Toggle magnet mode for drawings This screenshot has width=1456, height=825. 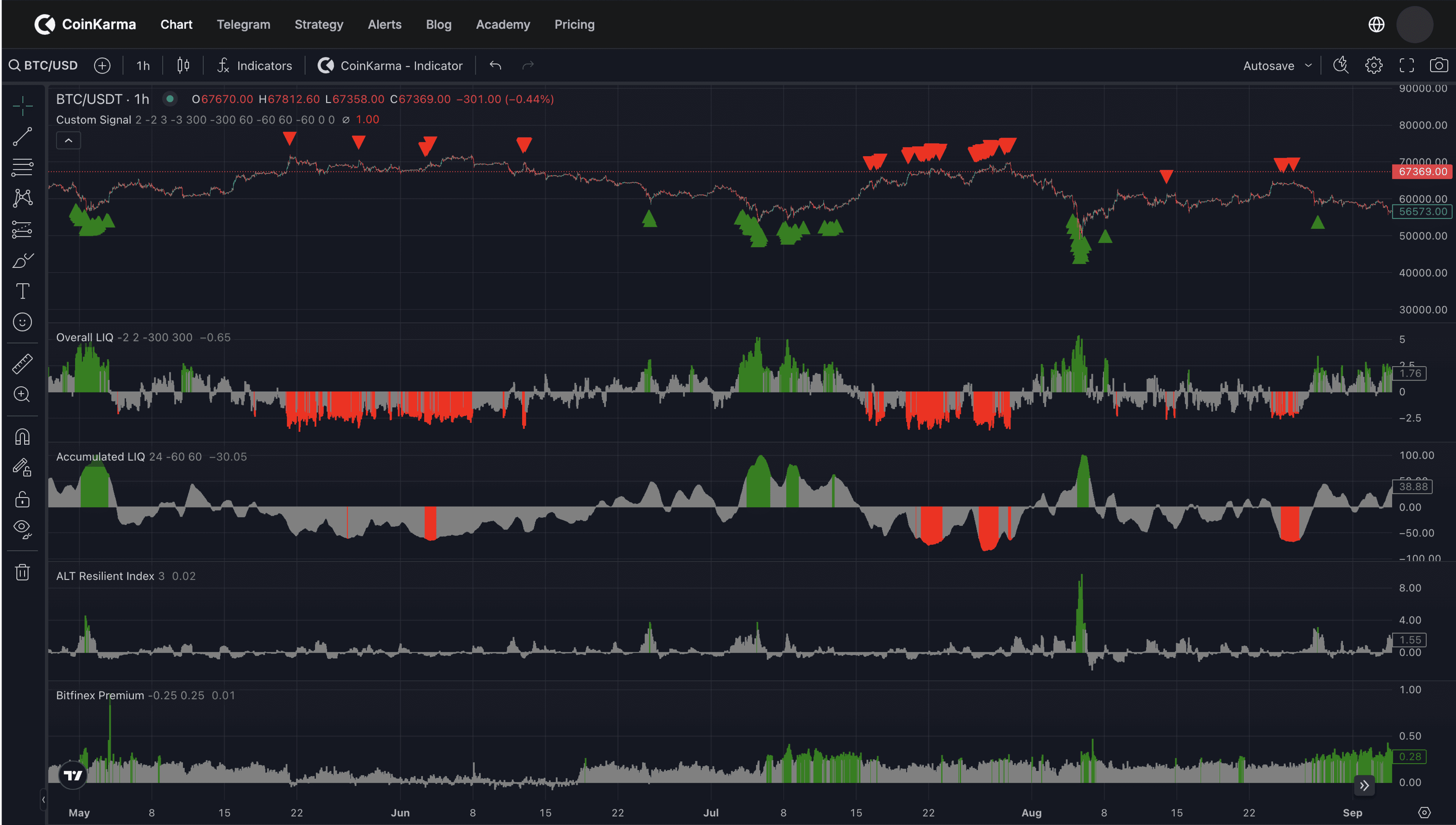[23, 437]
